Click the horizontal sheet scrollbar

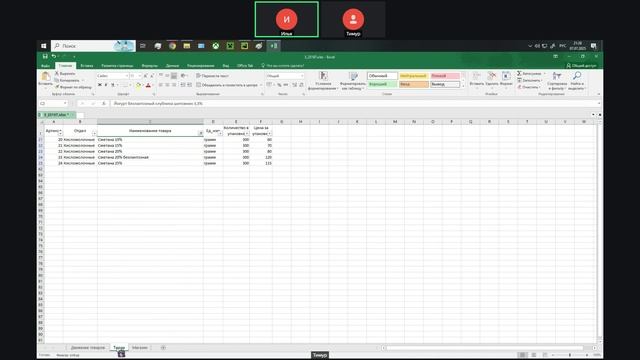pos(484,348)
